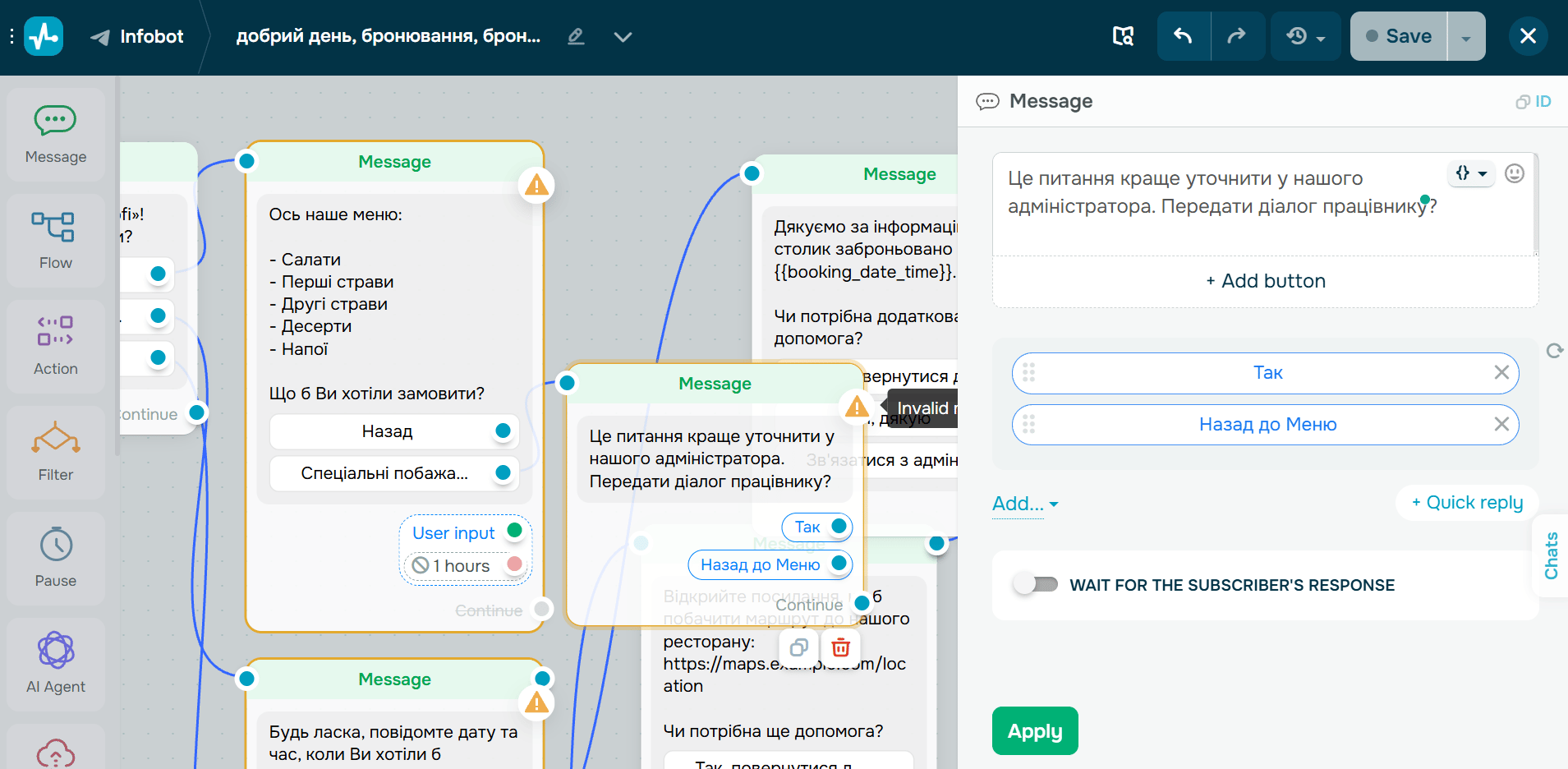Apply the message changes
The height and width of the screenshot is (769, 1568).
coord(1035,730)
